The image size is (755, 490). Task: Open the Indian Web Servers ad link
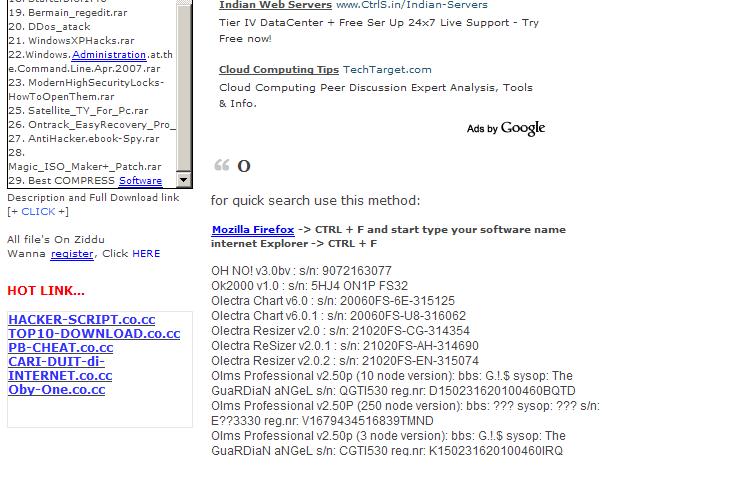click(x=275, y=5)
